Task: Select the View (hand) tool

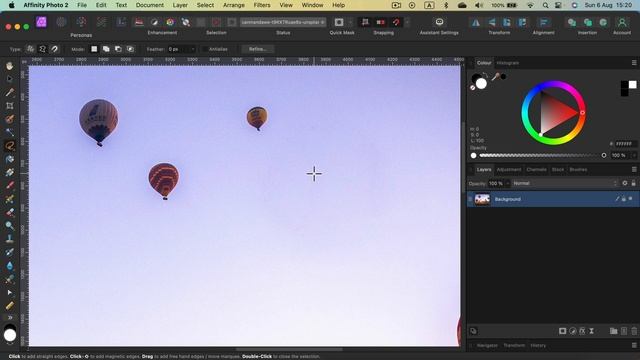Action: pos(10,66)
